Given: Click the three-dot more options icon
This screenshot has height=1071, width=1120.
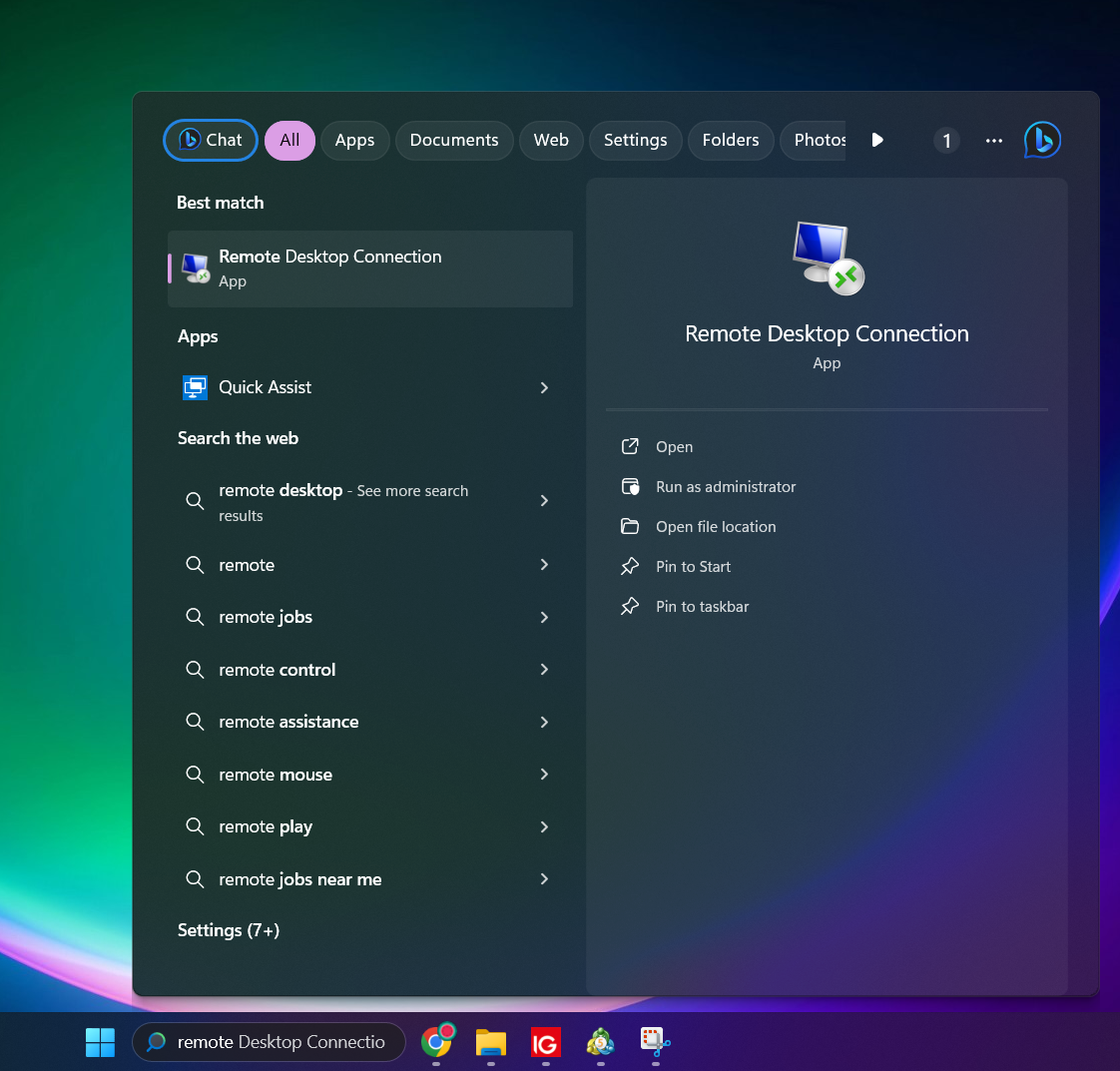Looking at the screenshot, I should 993,141.
